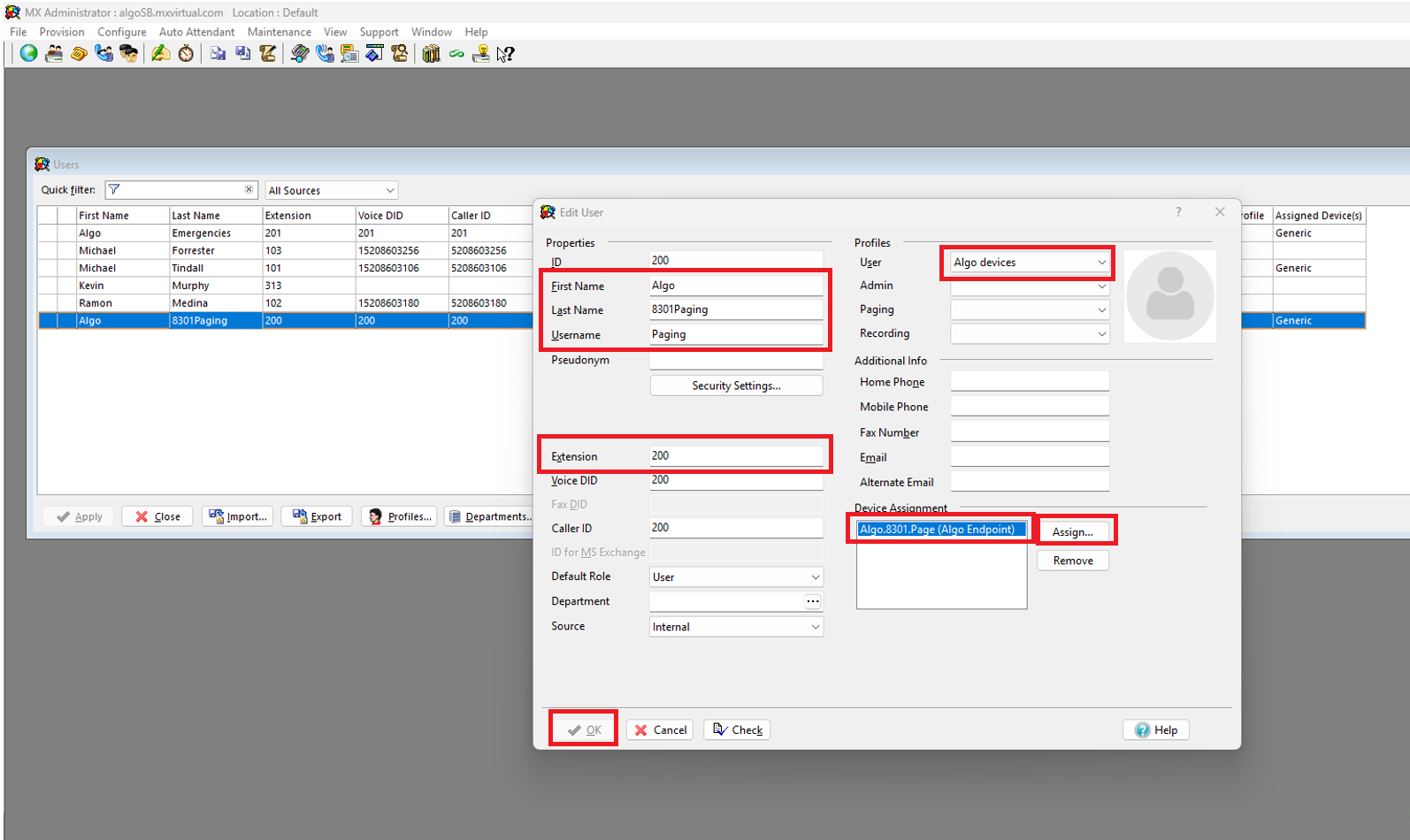Click the Remove device button
The height and width of the screenshot is (840, 1410).
pos(1073,561)
